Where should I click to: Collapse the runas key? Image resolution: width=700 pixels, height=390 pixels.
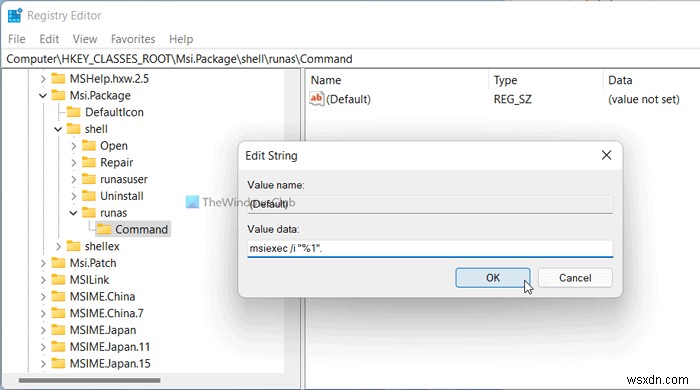tap(74, 213)
